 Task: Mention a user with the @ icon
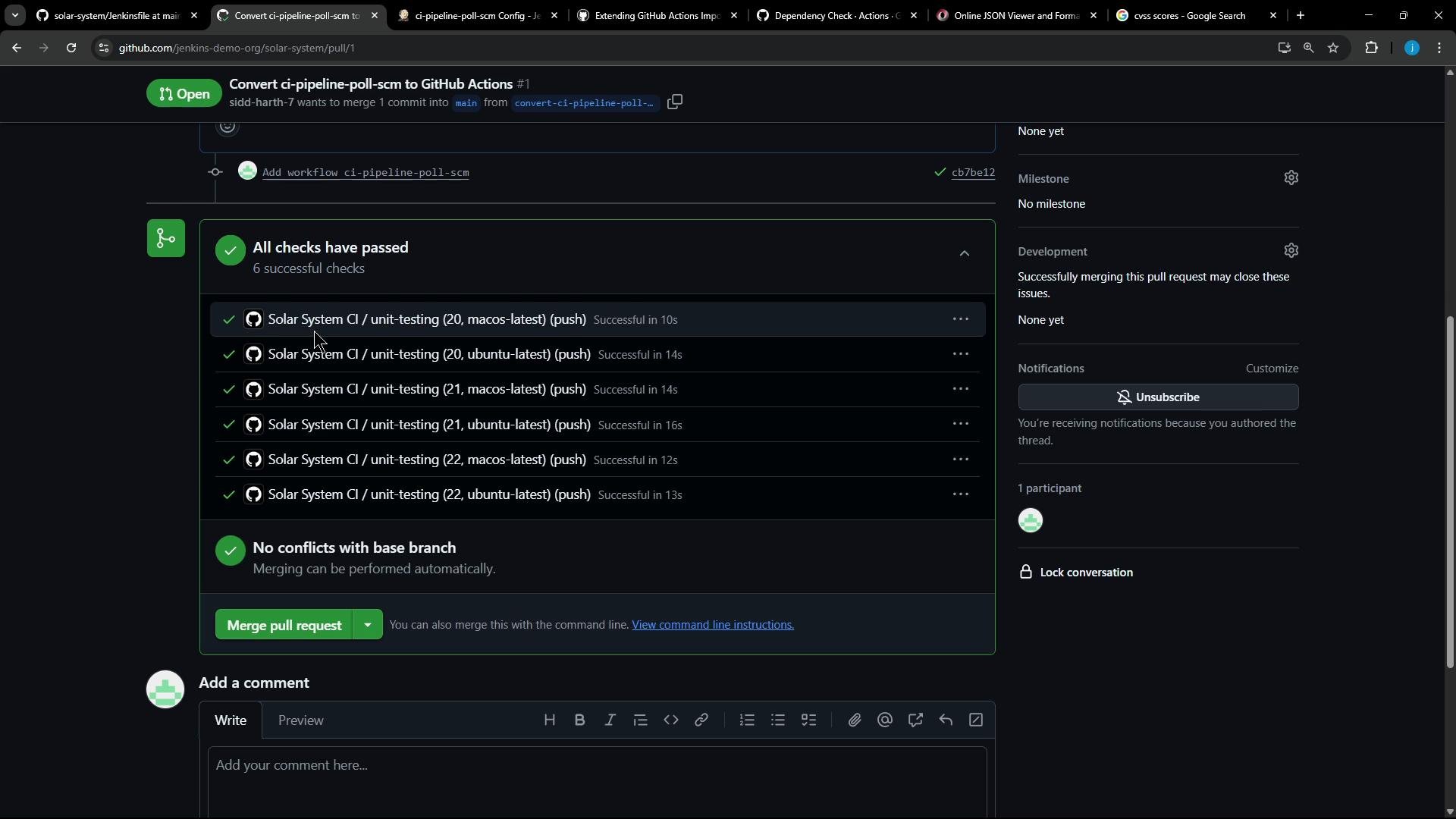(885, 720)
